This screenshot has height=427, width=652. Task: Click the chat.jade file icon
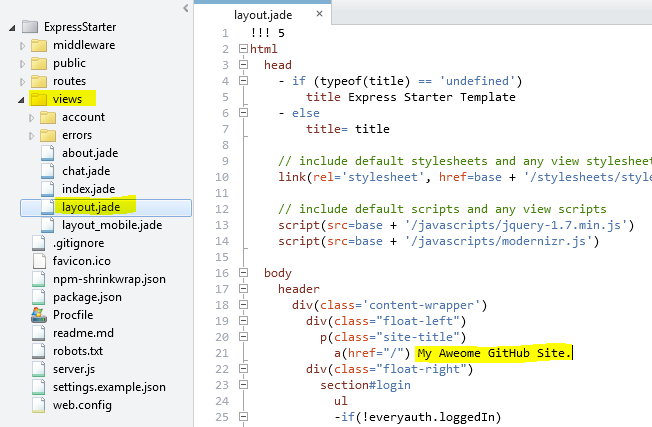48,171
